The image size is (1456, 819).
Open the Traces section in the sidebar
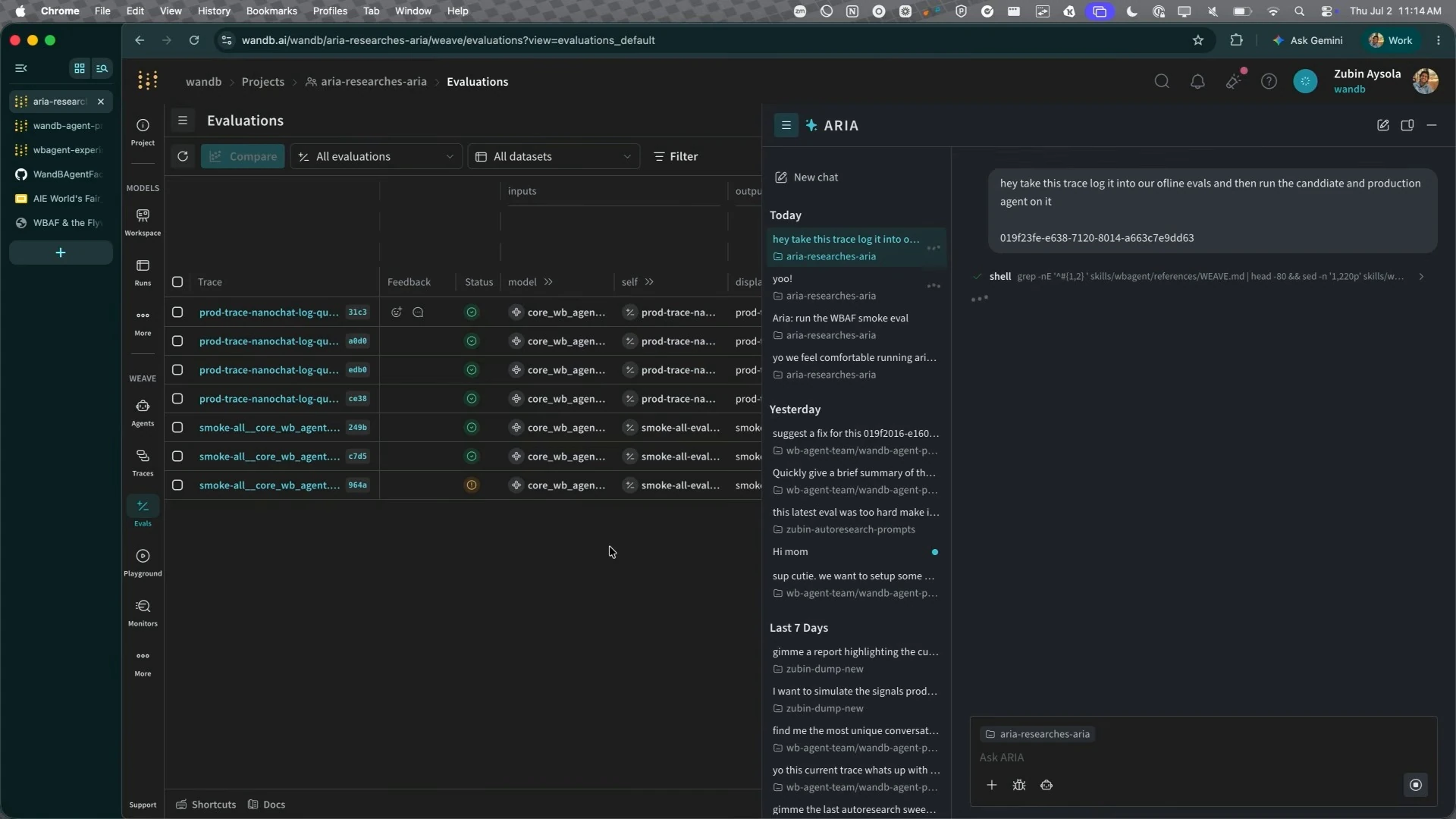coord(143,463)
